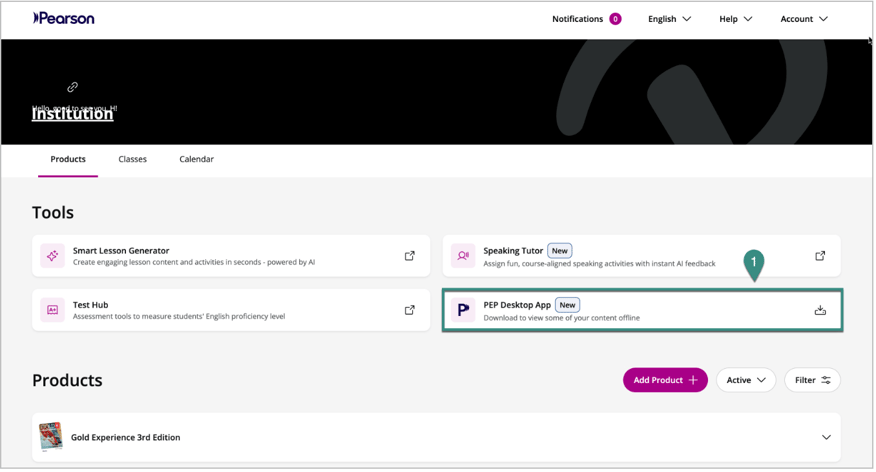Viewport: 876px width, 472px height.
Task: Click the PEP Desktop App P icon
Action: point(463,310)
